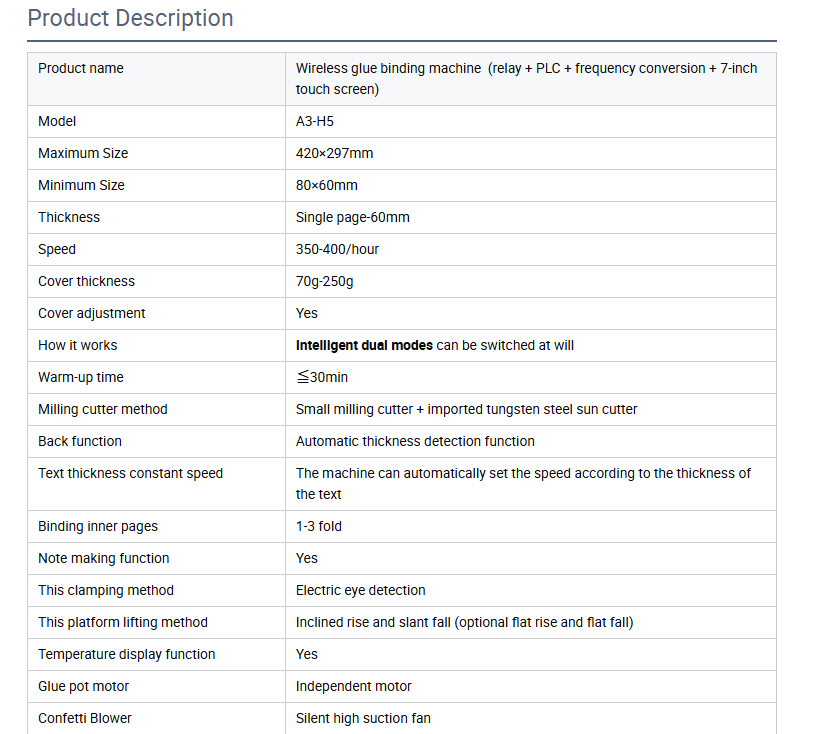Click the Independent motor value
814x734 pixels.
tap(354, 686)
